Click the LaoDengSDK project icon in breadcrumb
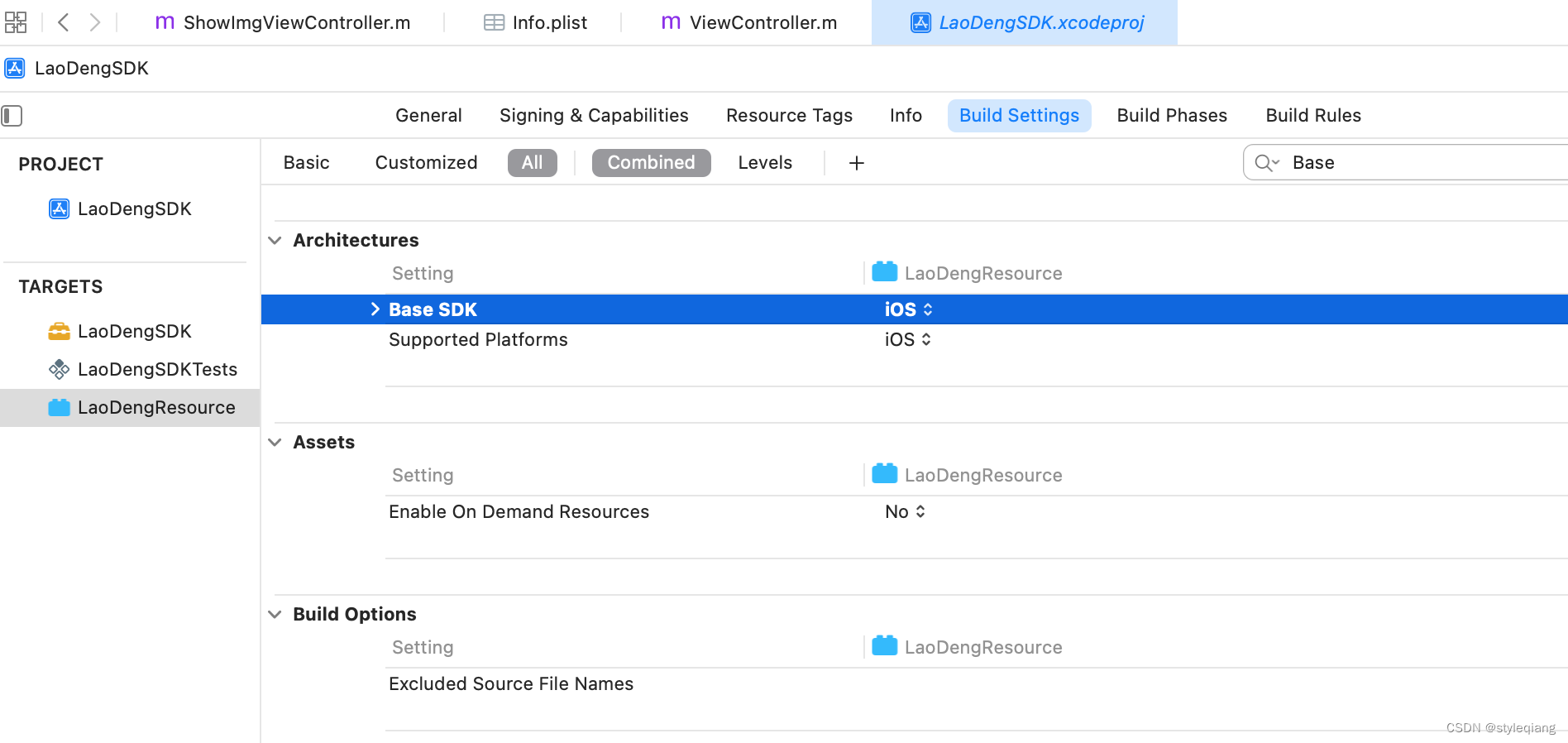This screenshot has width=1568, height=743. tap(15, 68)
